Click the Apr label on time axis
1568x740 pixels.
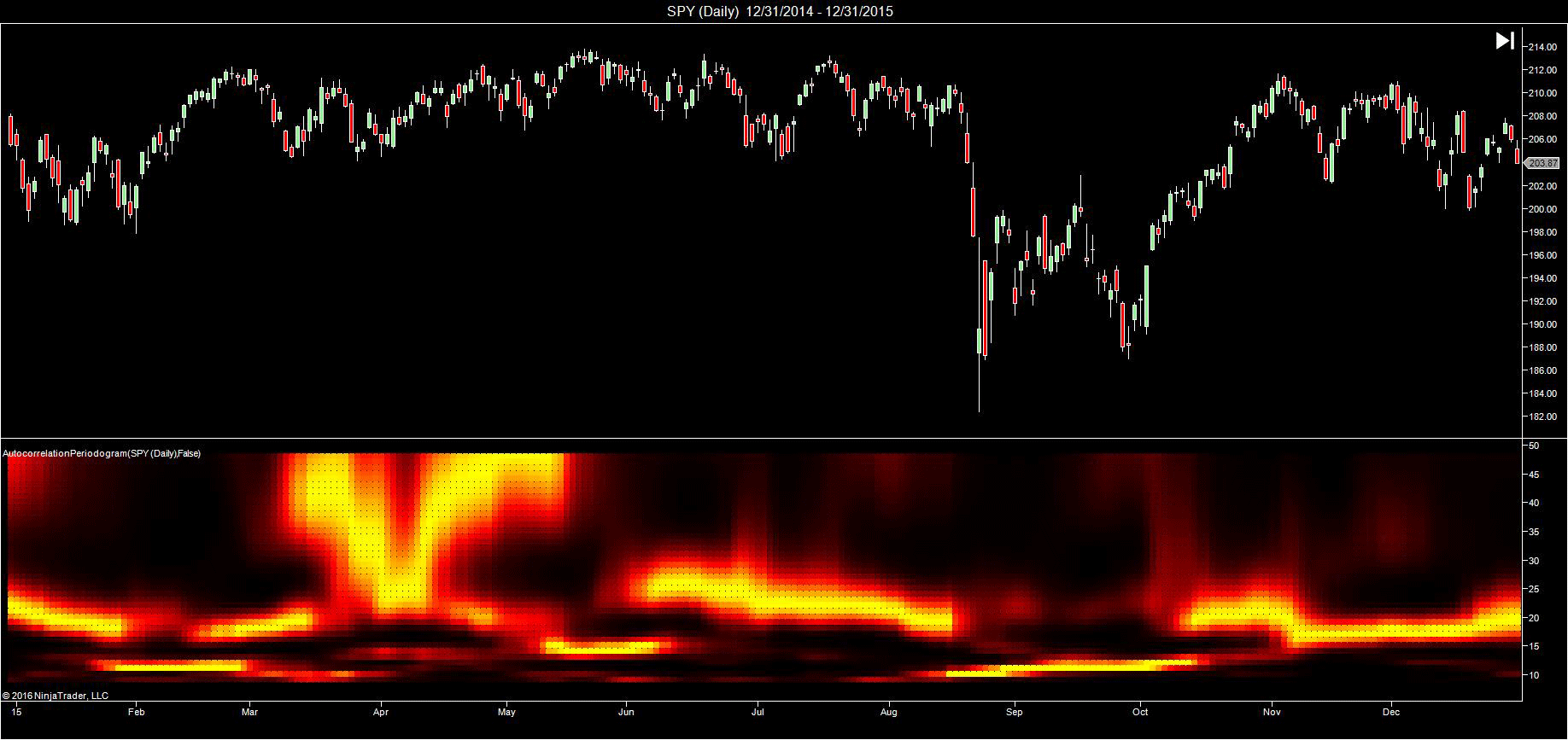pos(381,712)
